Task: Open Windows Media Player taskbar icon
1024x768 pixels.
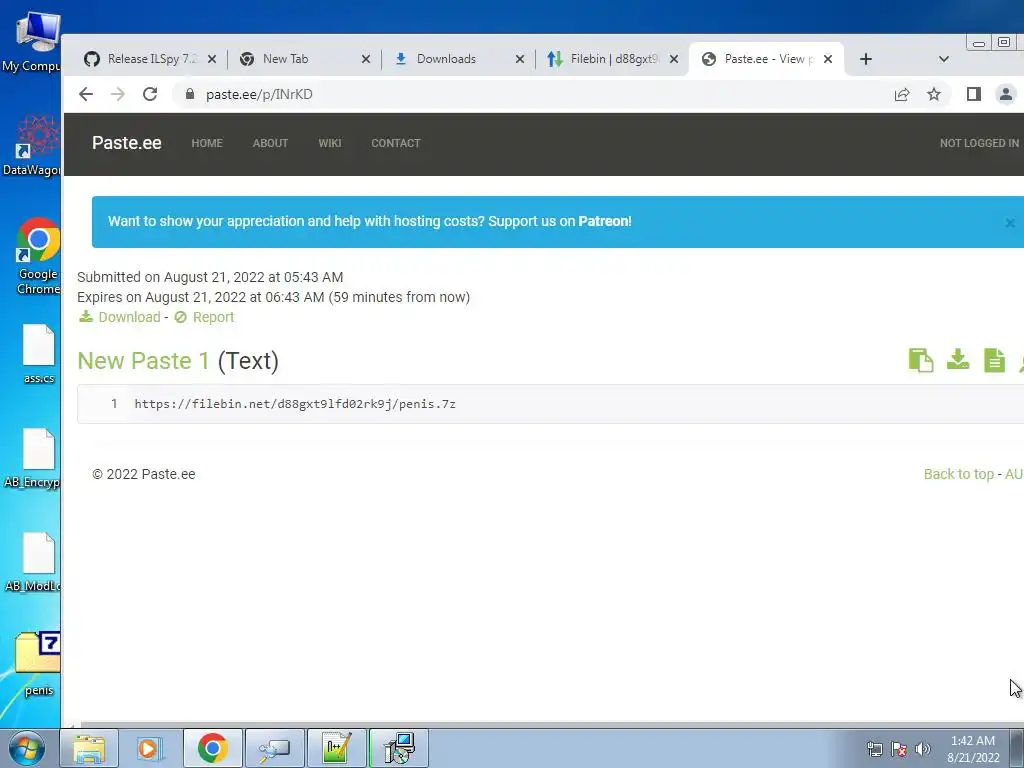Action: (149, 748)
